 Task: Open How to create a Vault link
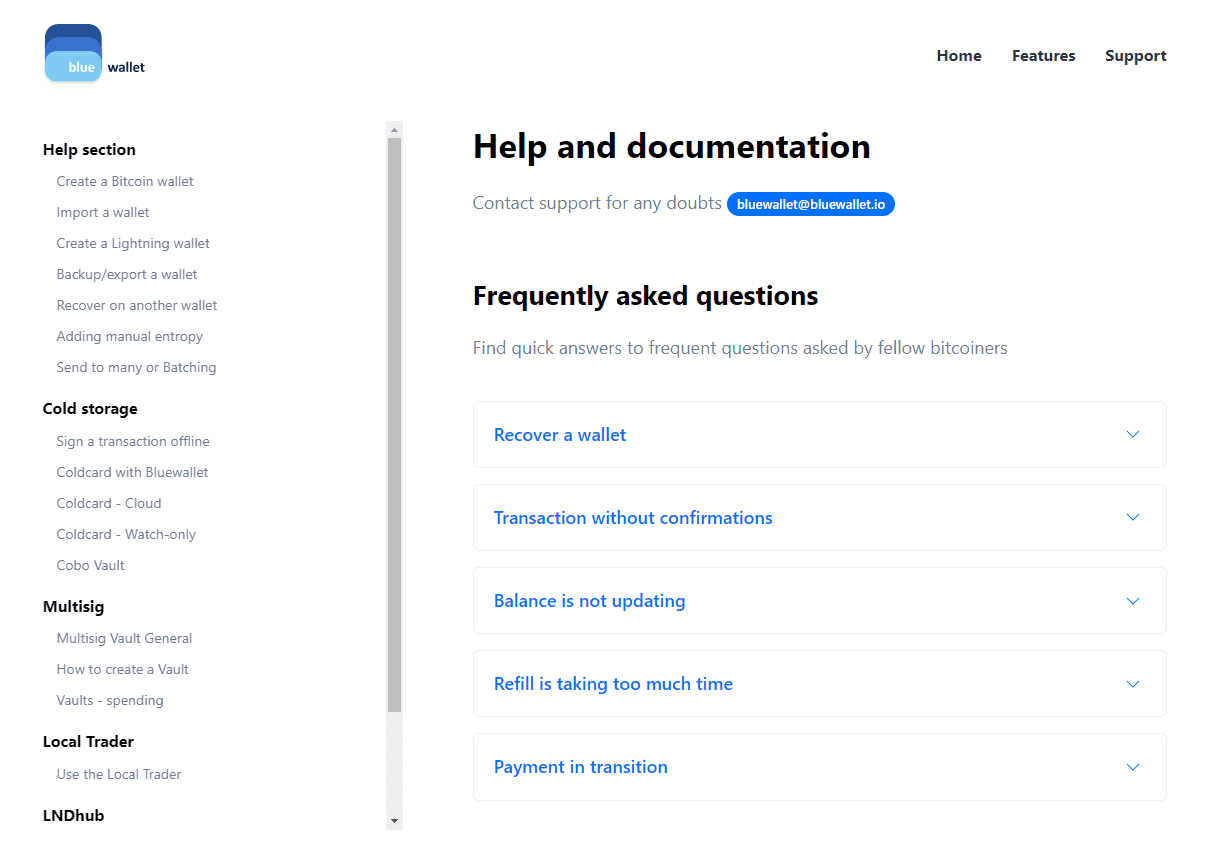pos(123,669)
